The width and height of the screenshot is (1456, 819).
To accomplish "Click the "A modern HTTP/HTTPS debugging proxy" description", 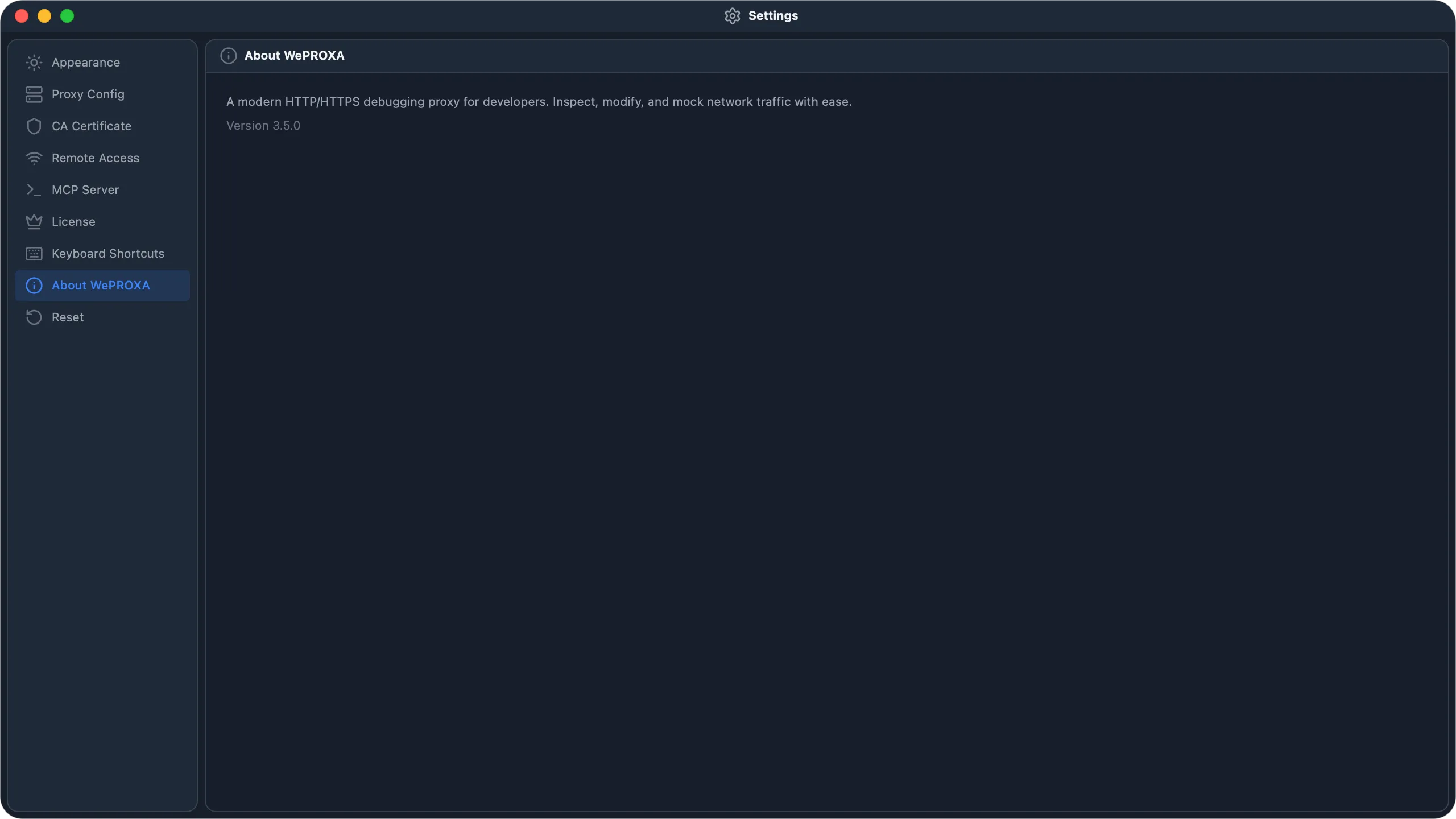I will click(x=539, y=102).
